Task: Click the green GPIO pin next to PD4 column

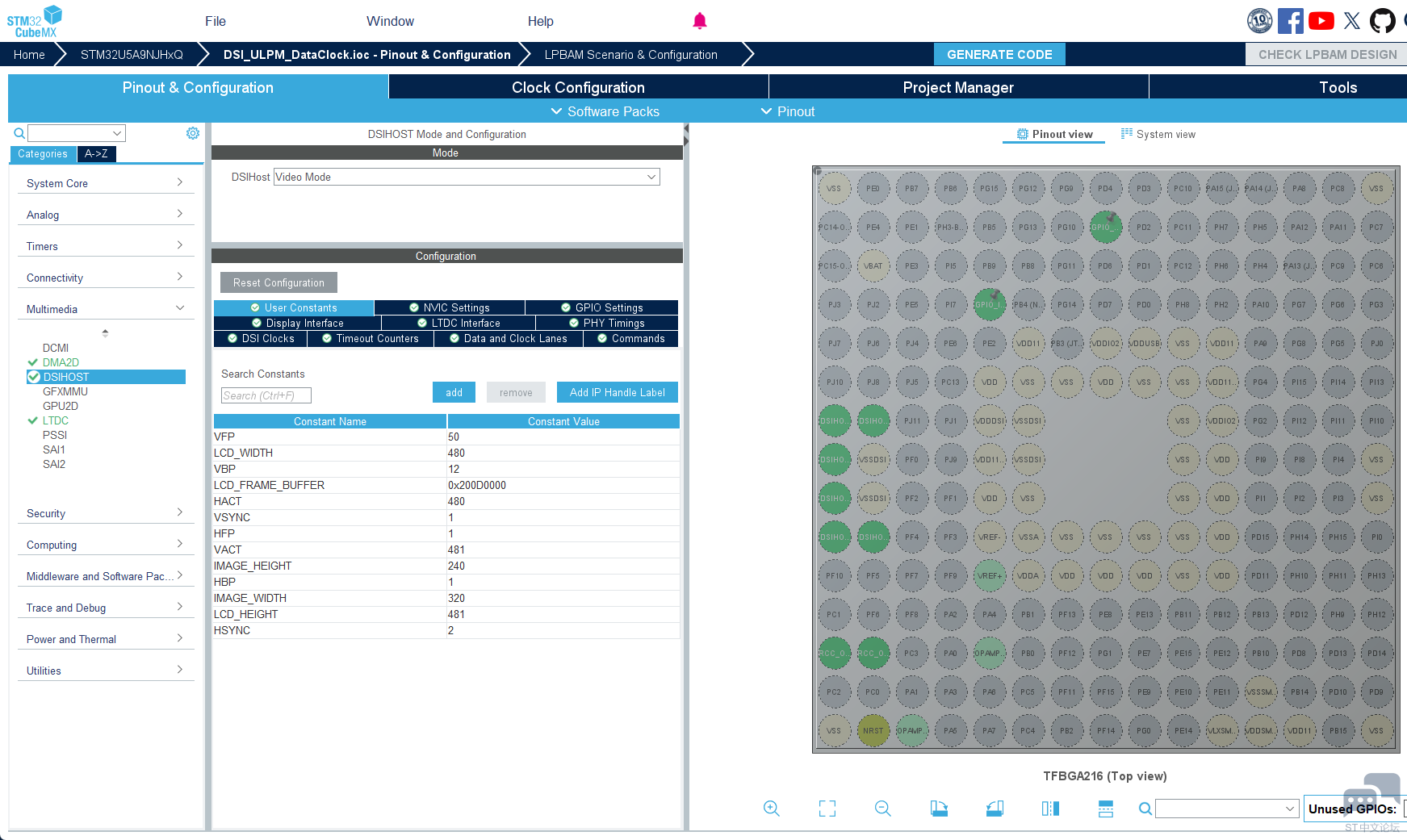Action: click(1105, 228)
